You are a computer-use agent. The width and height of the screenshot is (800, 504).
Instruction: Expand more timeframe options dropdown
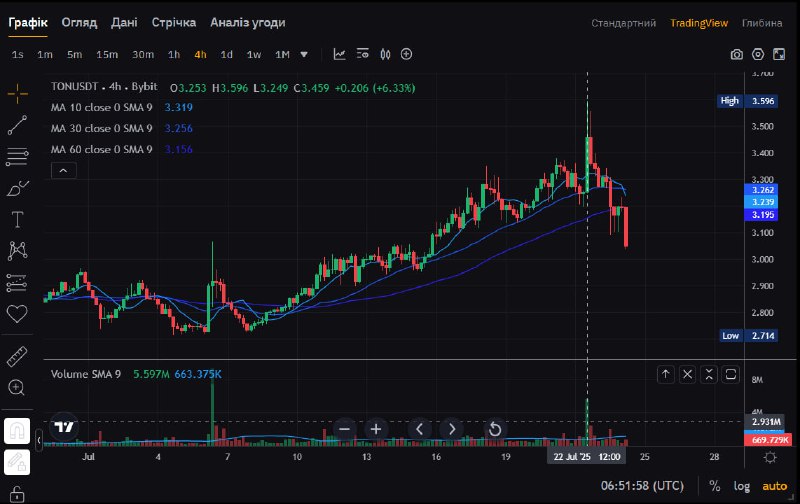304,54
